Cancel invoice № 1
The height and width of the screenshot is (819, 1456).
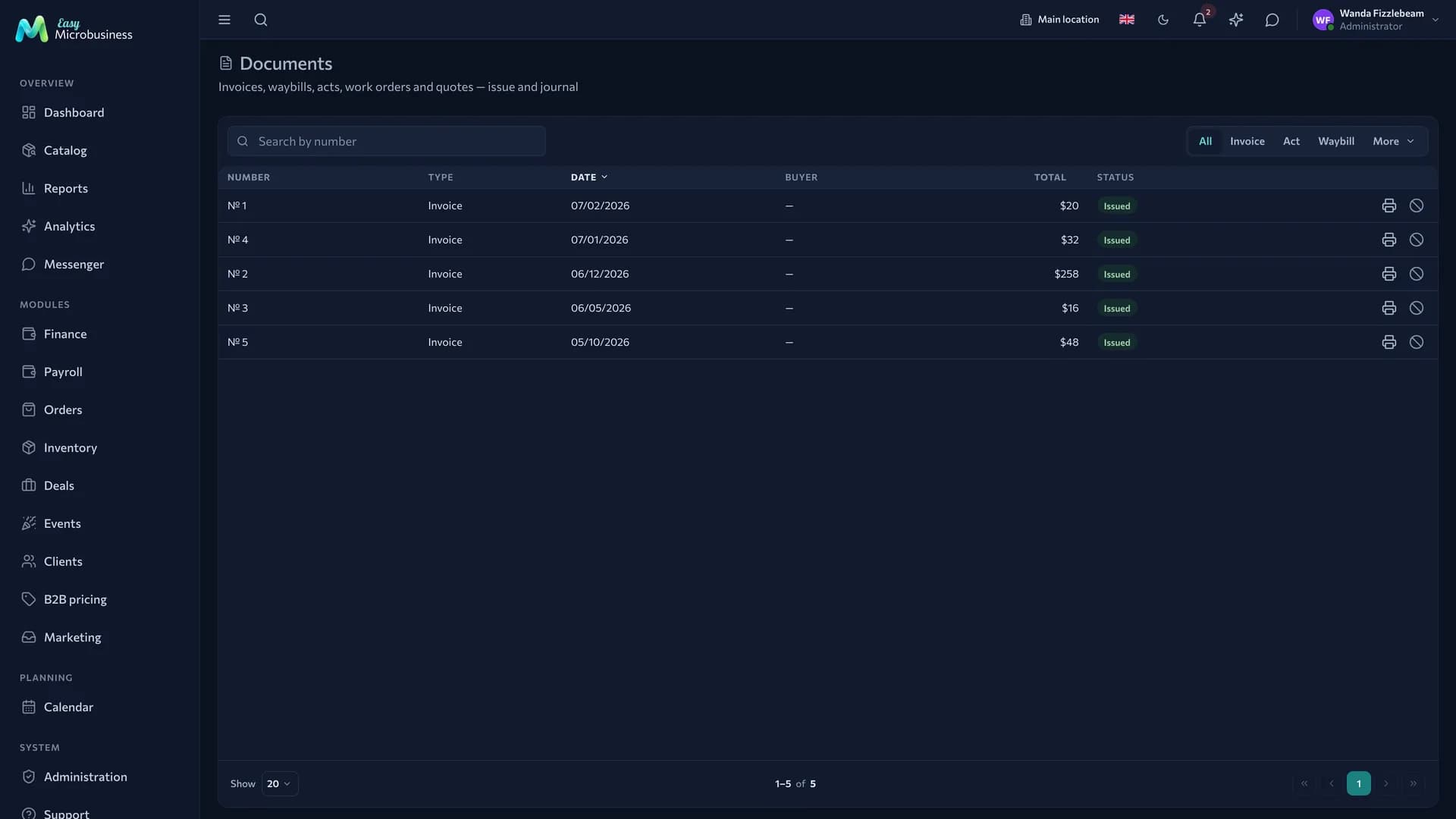pos(1417,206)
